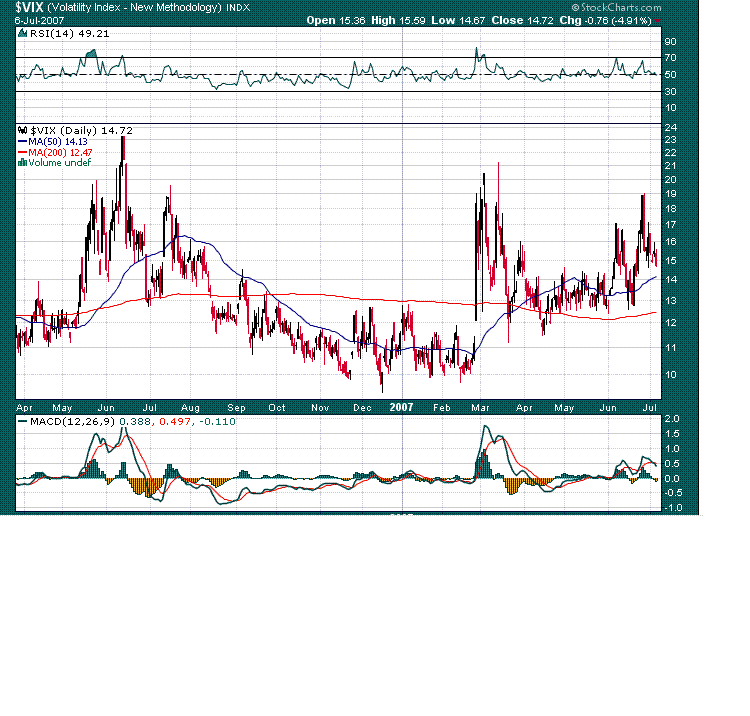
Task: Click the 12 level on price axis
Action: [671, 323]
